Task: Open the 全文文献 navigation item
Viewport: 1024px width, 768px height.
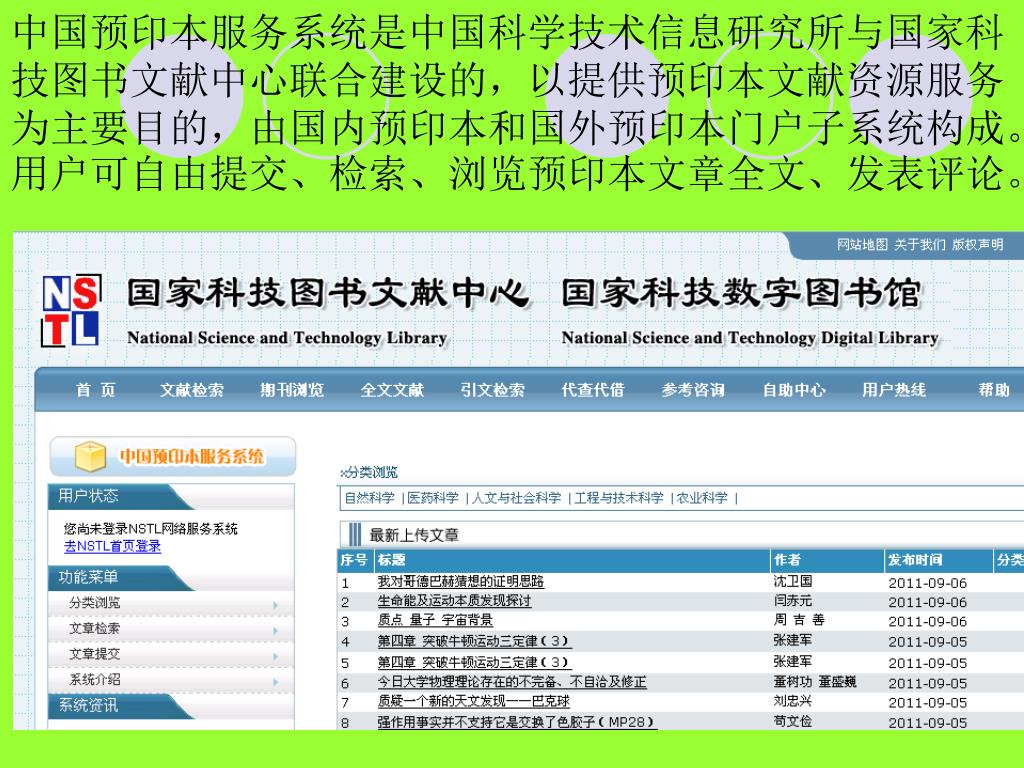Action: tap(392, 390)
